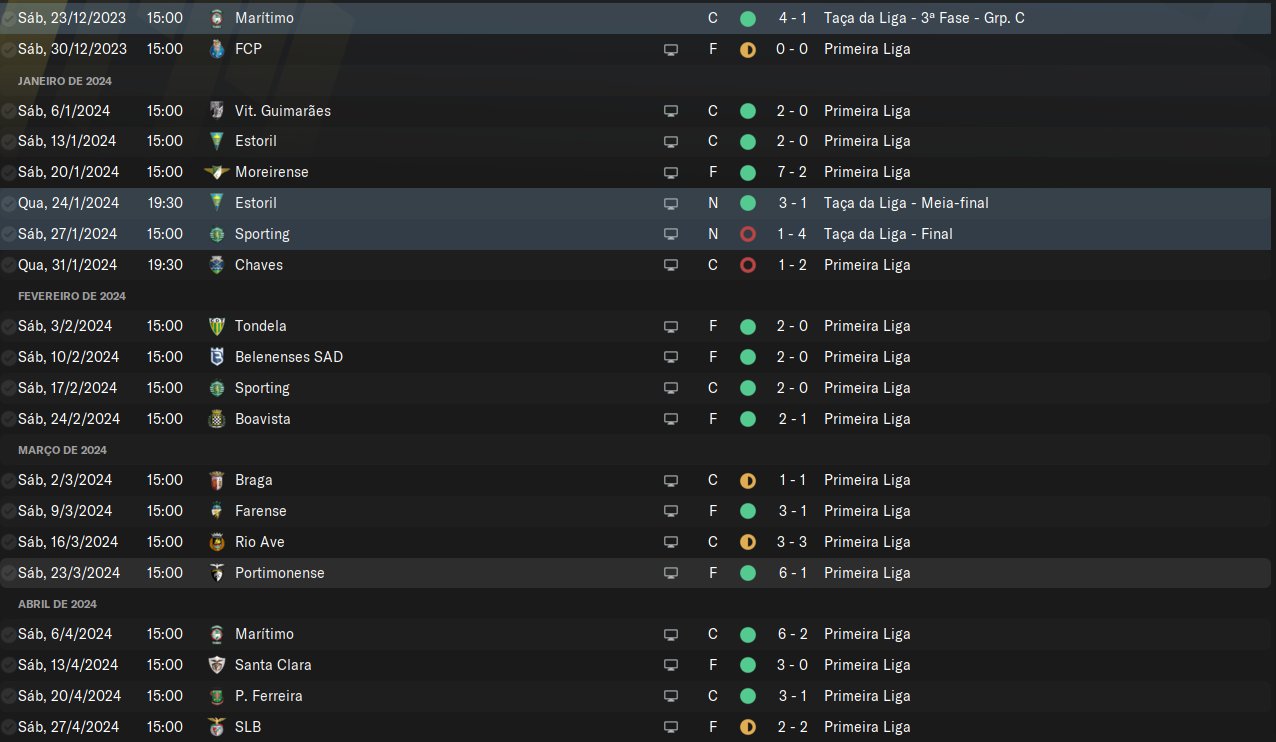The height and width of the screenshot is (742, 1276).
Task: Open the Portimonense team link
Action: [279, 573]
